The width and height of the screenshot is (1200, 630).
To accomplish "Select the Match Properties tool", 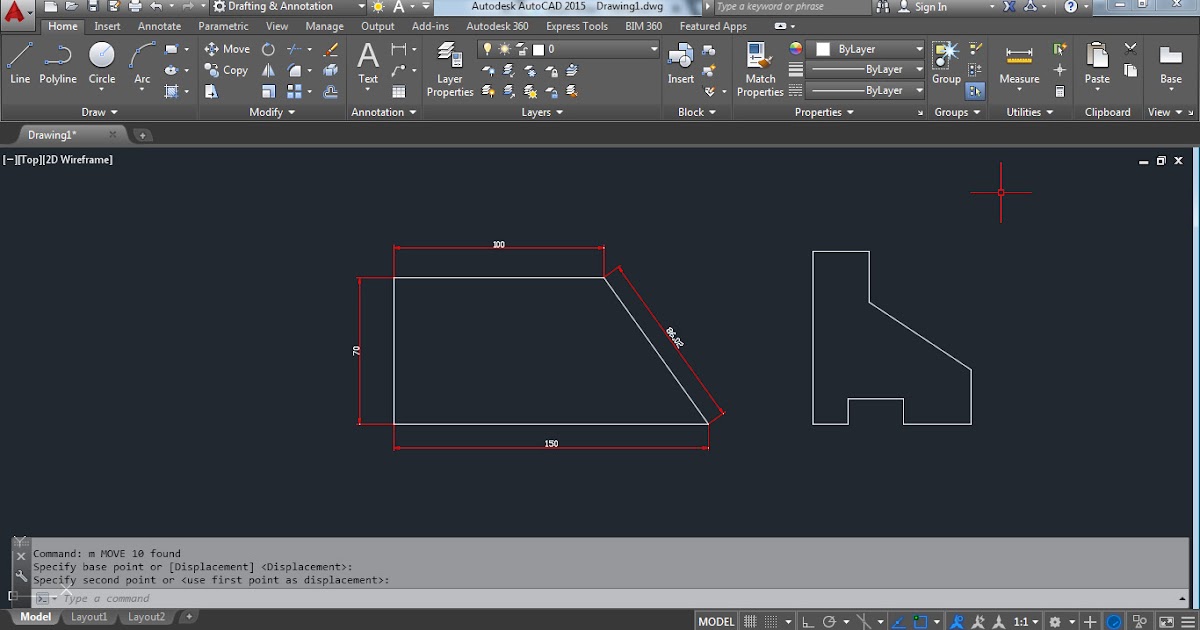I will coord(758,60).
